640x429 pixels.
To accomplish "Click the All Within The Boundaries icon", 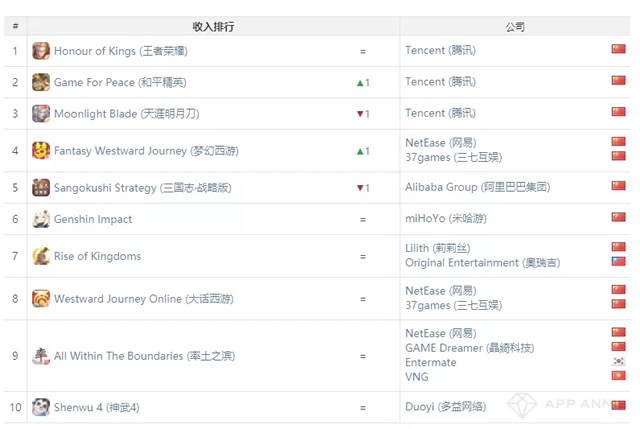I will [x=41, y=355].
